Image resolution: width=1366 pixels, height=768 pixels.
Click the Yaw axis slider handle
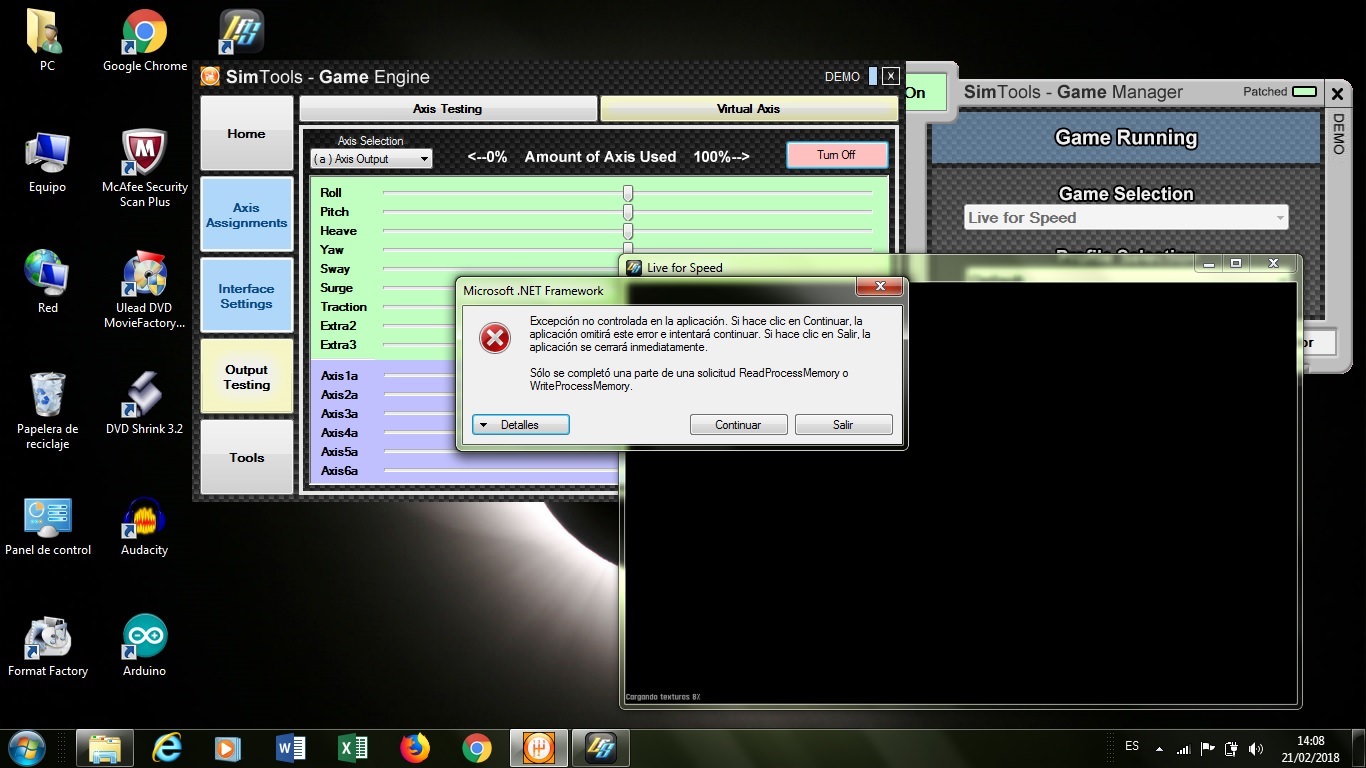[x=628, y=248]
